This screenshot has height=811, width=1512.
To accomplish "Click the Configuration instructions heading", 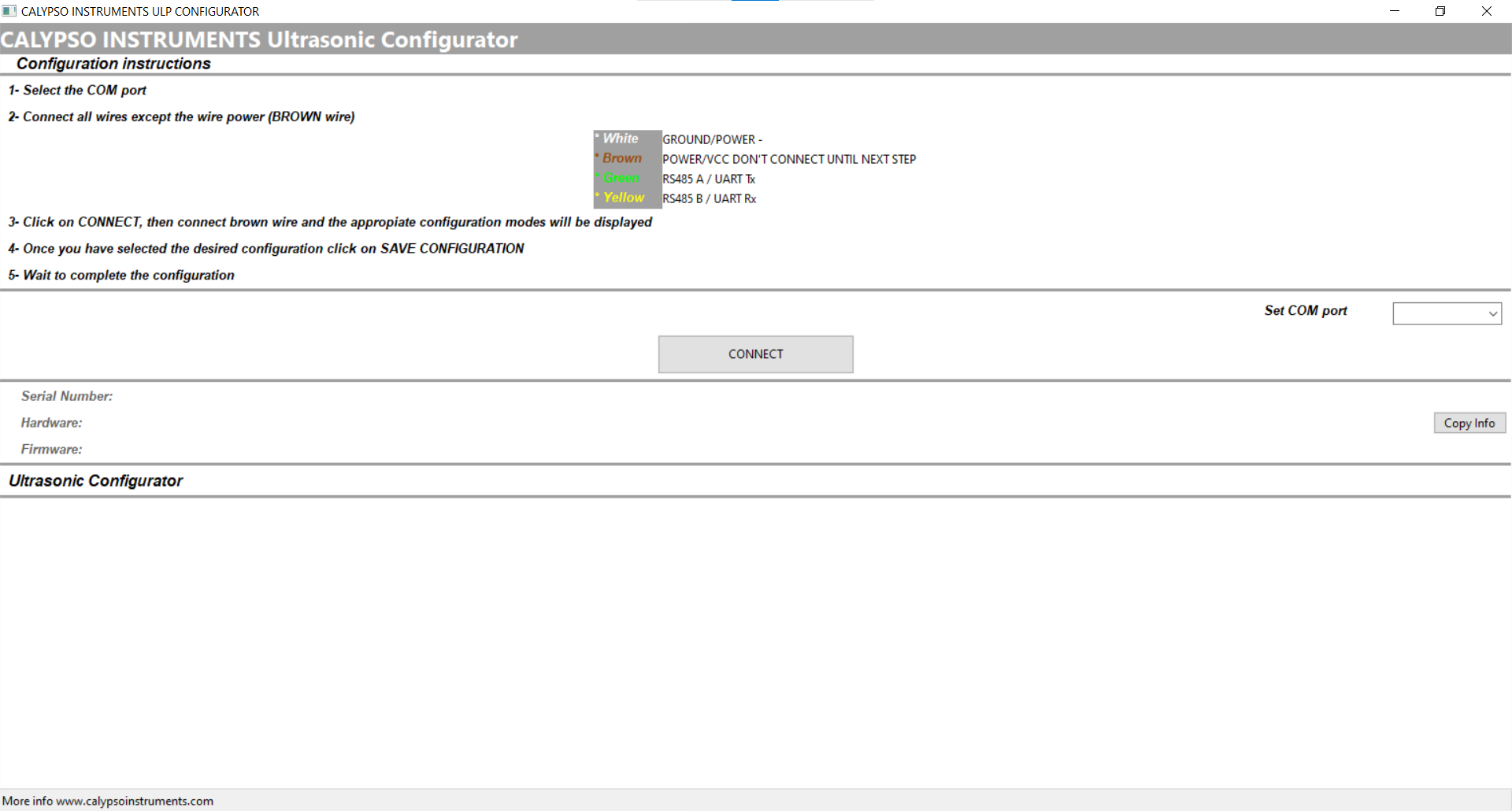I will [x=113, y=64].
